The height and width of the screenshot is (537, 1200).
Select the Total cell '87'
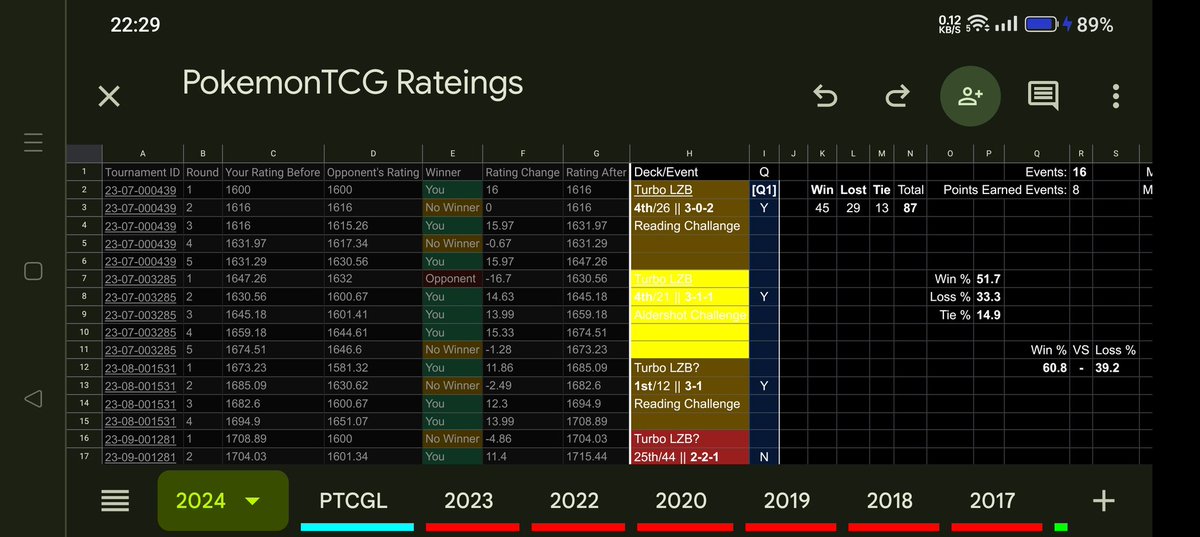coord(911,208)
